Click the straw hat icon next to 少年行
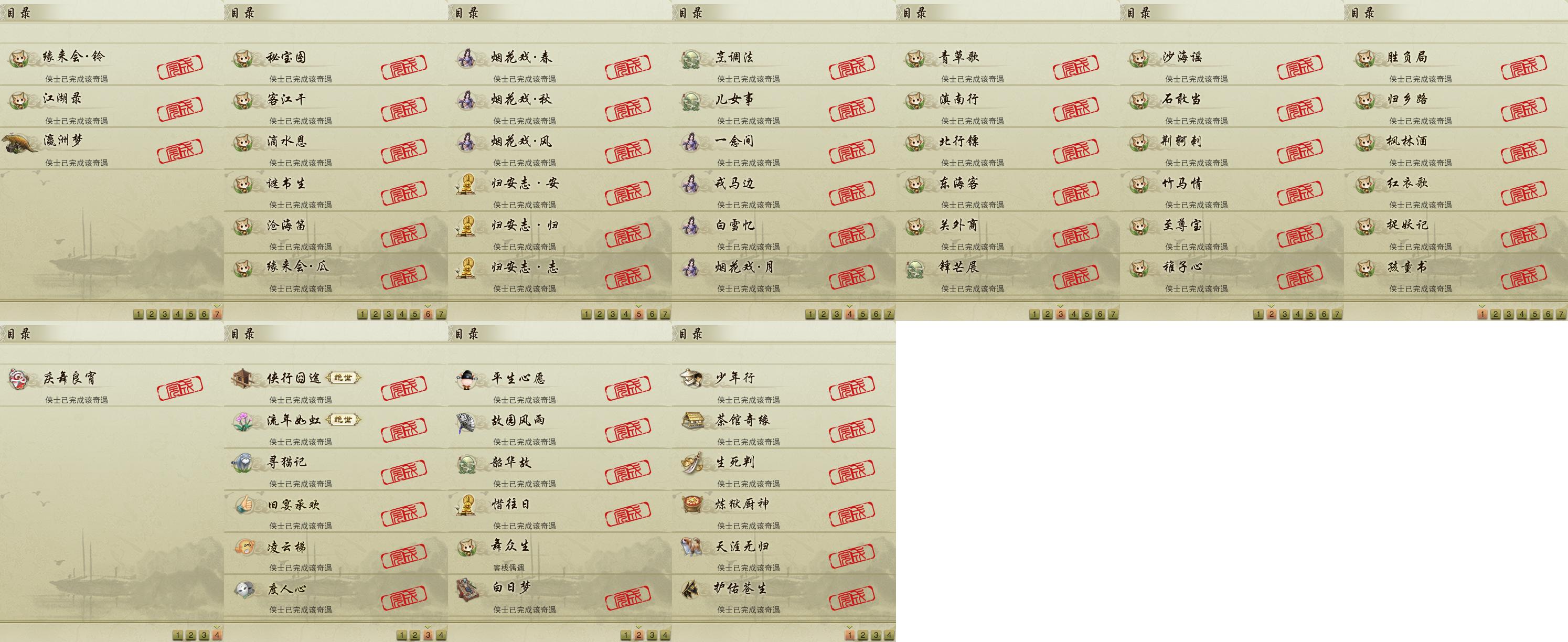This screenshot has height=642, width=1568. (x=691, y=379)
